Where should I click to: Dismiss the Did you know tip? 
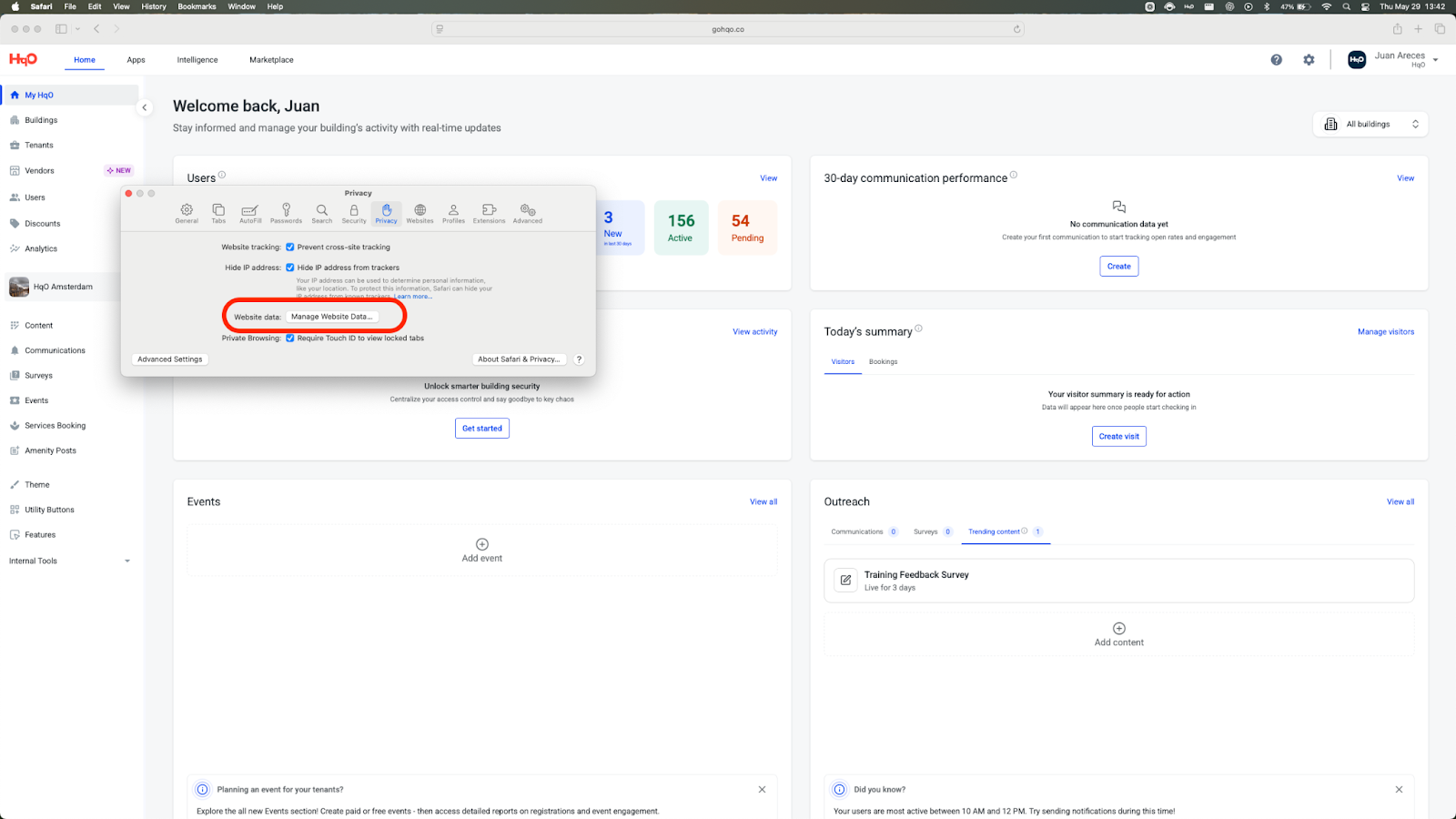click(x=1399, y=789)
